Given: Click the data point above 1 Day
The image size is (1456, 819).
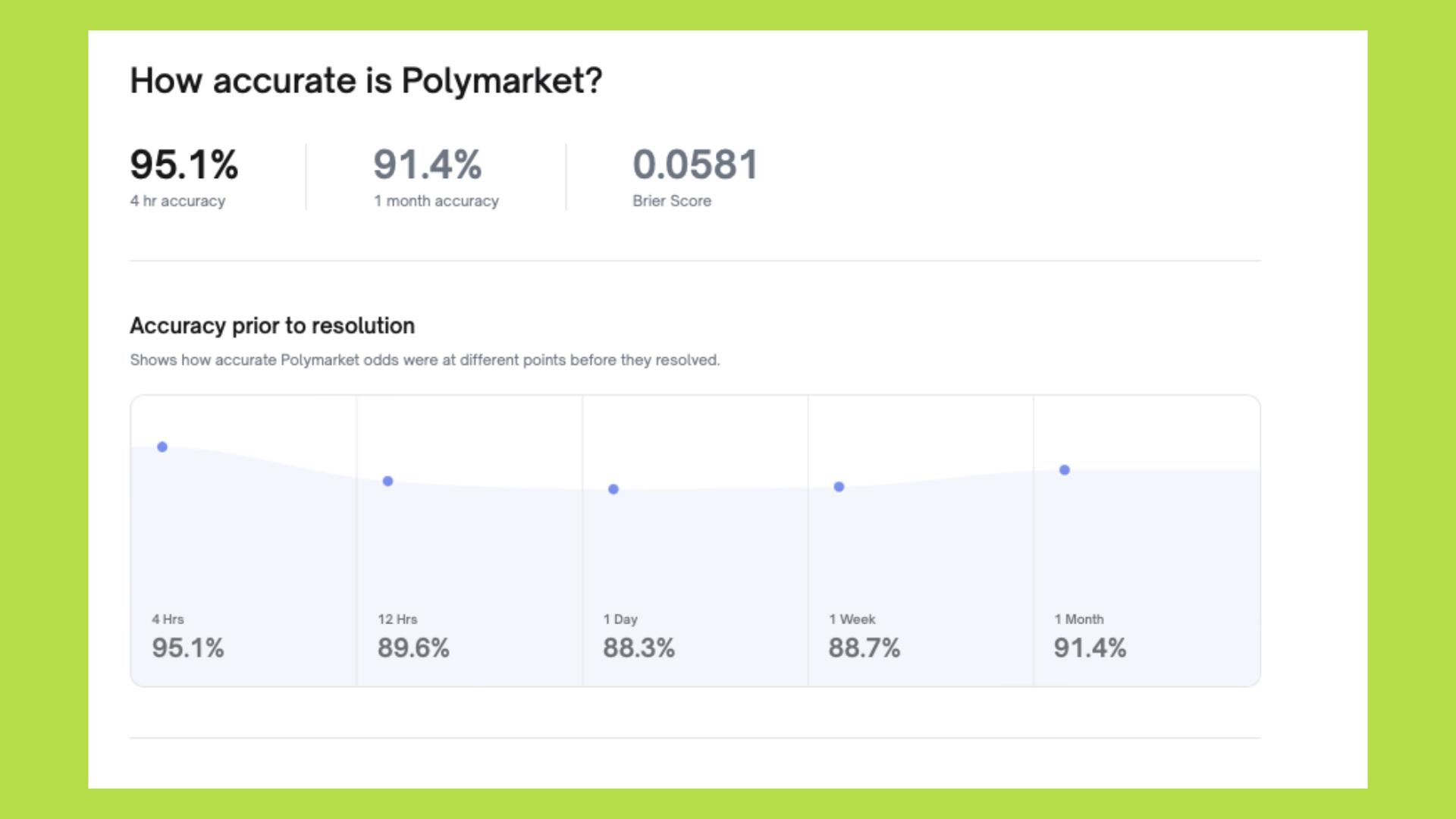Looking at the screenshot, I should 614,489.
